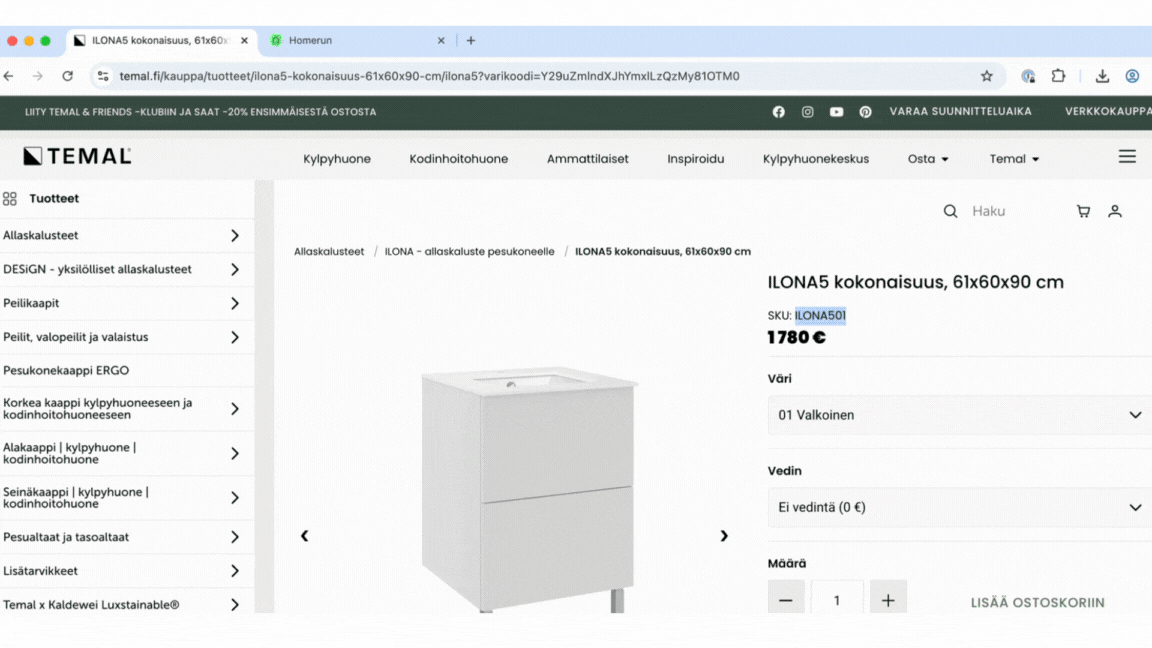Screen dimensions: 1152x648
Task: Open the Pinterest icon in top bar
Action: pos(865,112)
